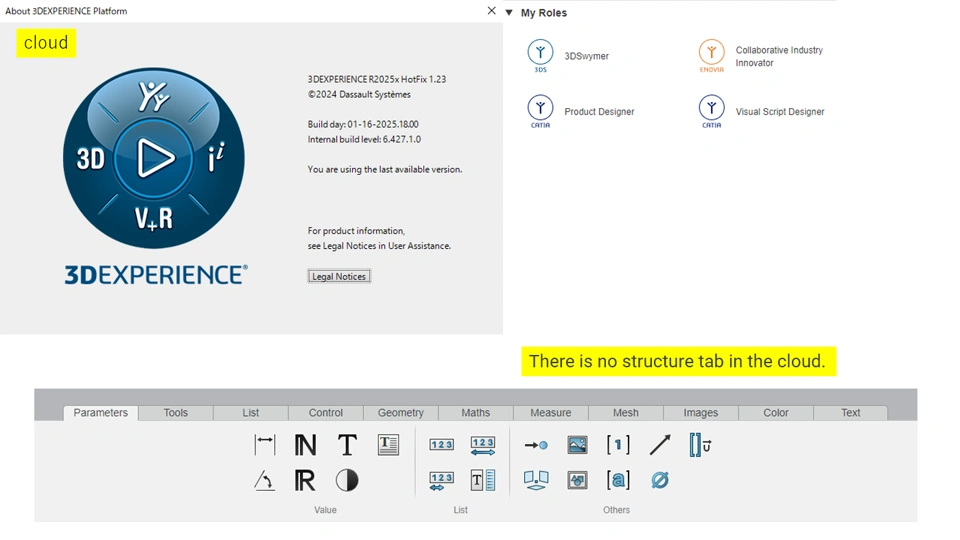Switch to the Tools tab
The height and width of the screenshot is (540, 960).
176,413
